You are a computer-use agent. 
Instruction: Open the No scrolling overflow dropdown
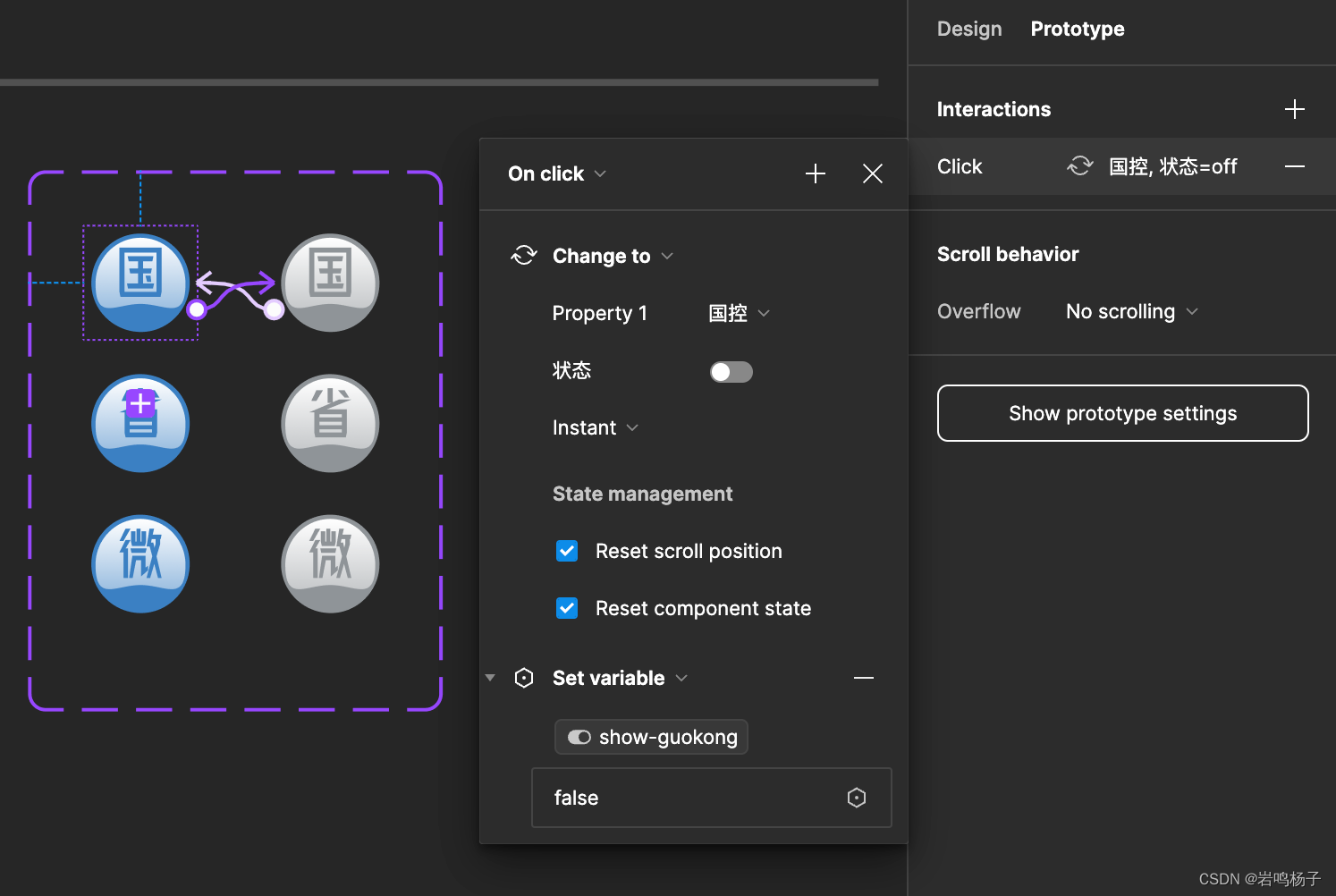(1131, 311)
